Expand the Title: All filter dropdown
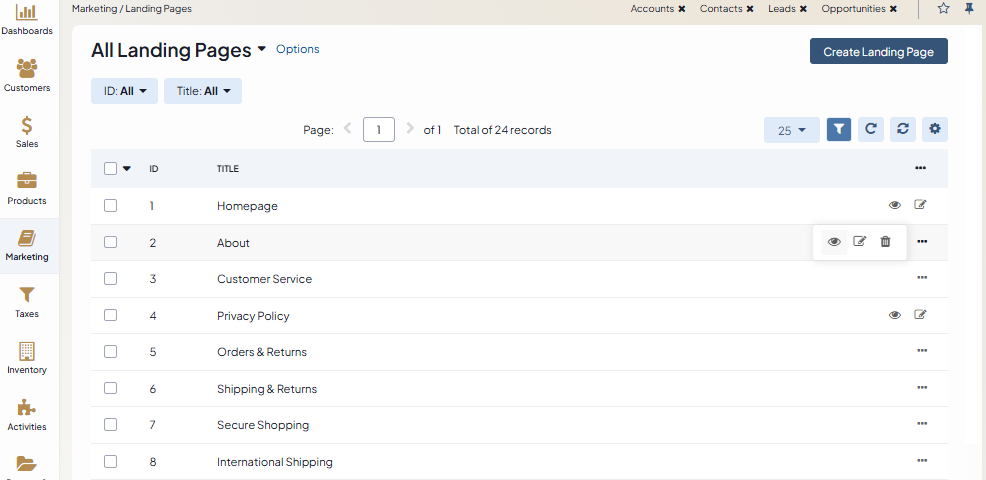The height and width of the screenshot is (480, 986). pyautogui.click(x=203, y=91)
